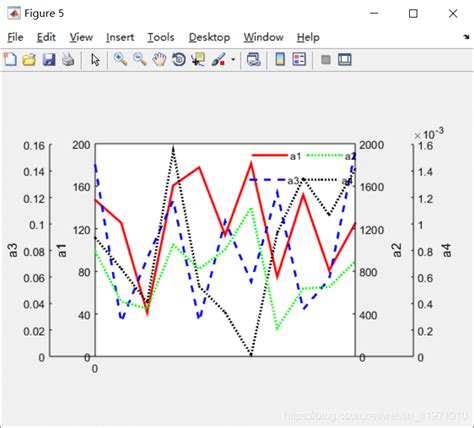474x428 pixels.
Task: Select the a4 y-axis label
Action: click(447, 250)
